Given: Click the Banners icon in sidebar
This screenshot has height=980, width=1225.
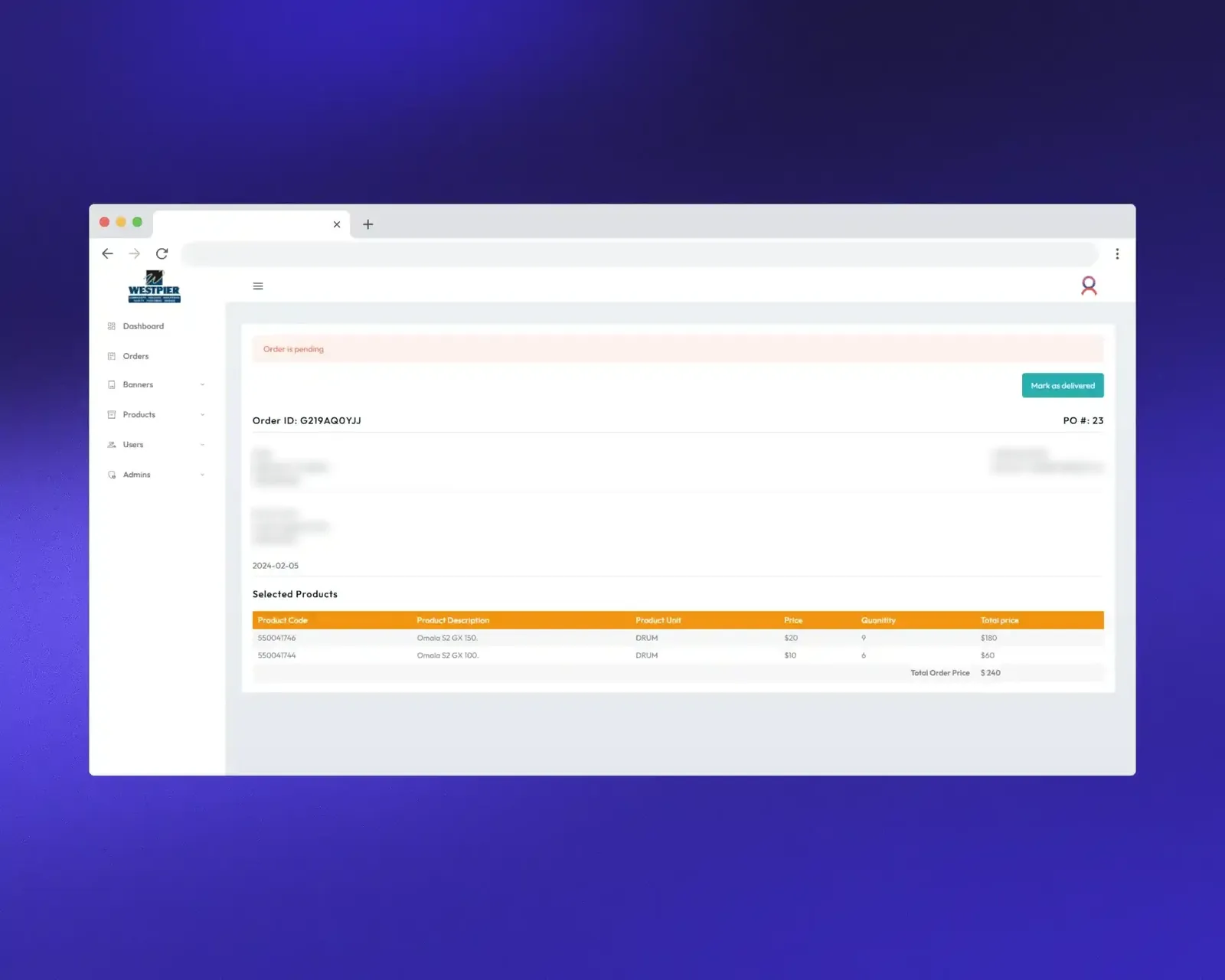Looking at the screenshot, I should tap(112, 385).
